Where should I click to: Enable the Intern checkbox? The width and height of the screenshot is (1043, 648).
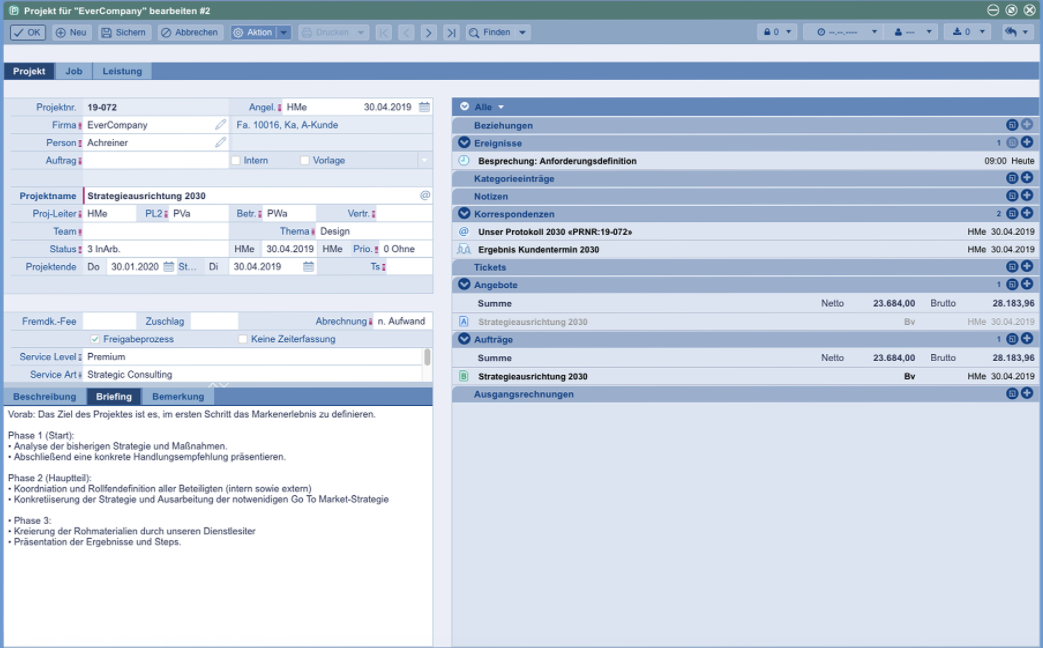pos(238,159)
